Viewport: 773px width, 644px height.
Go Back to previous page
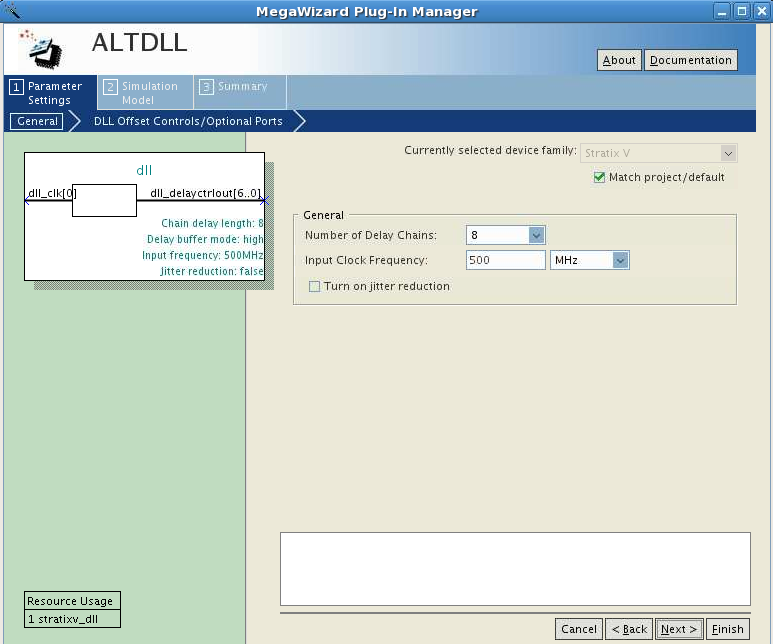[x=629, y=629]
